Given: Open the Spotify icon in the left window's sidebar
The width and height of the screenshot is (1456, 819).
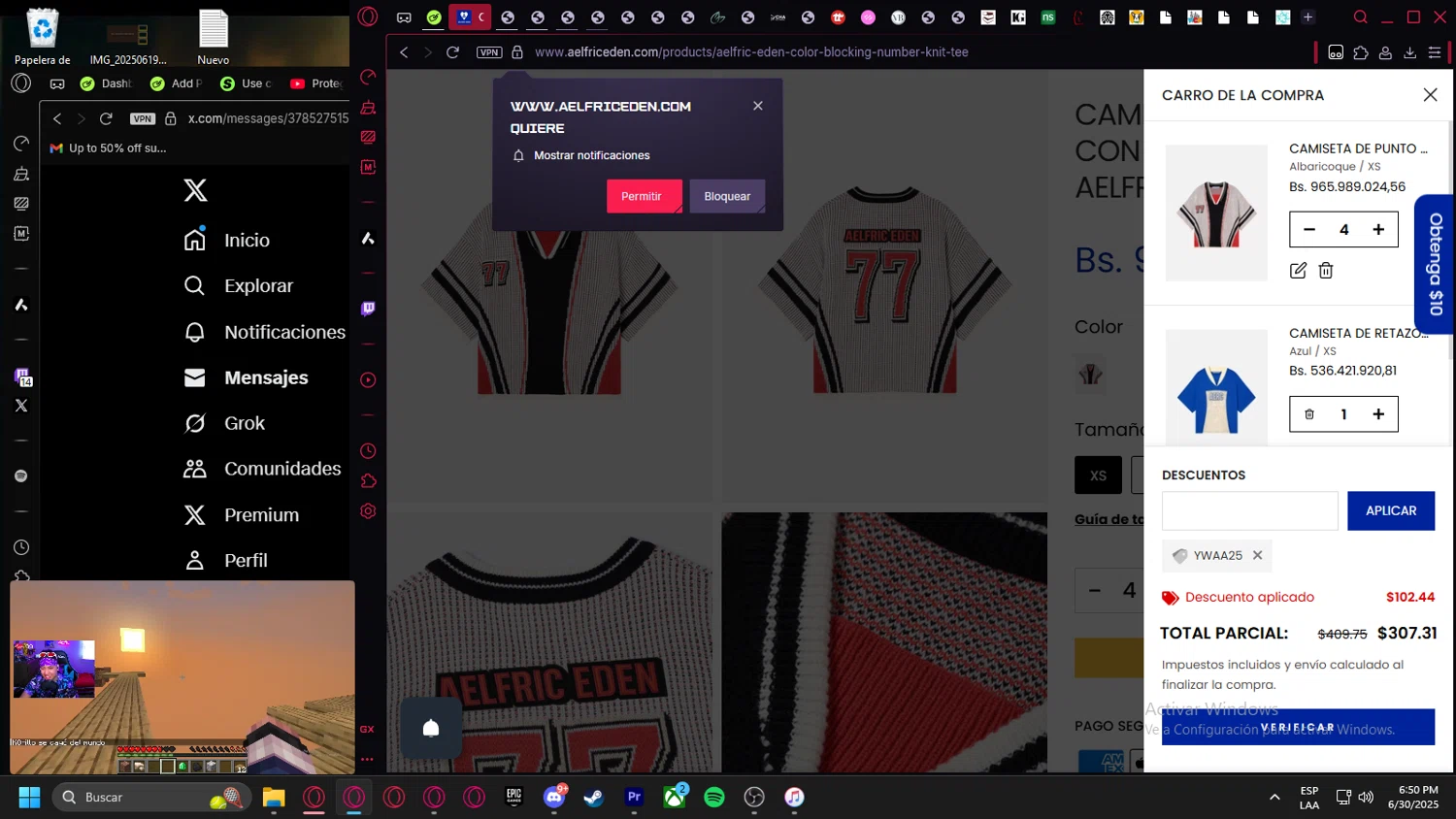Looking at the screenshot, I should point(21,475).
